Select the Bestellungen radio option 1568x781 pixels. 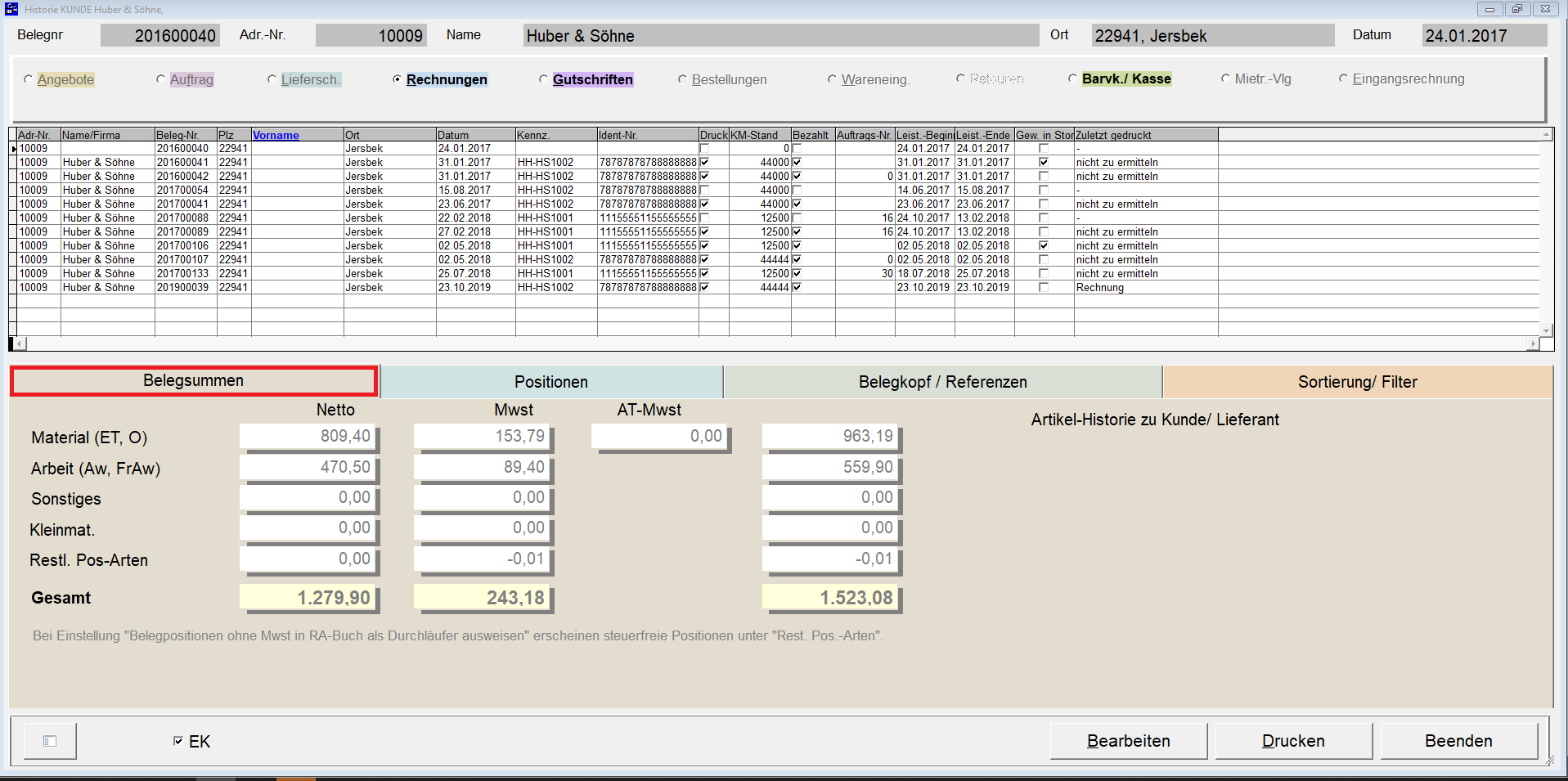[x=682, y=79]
